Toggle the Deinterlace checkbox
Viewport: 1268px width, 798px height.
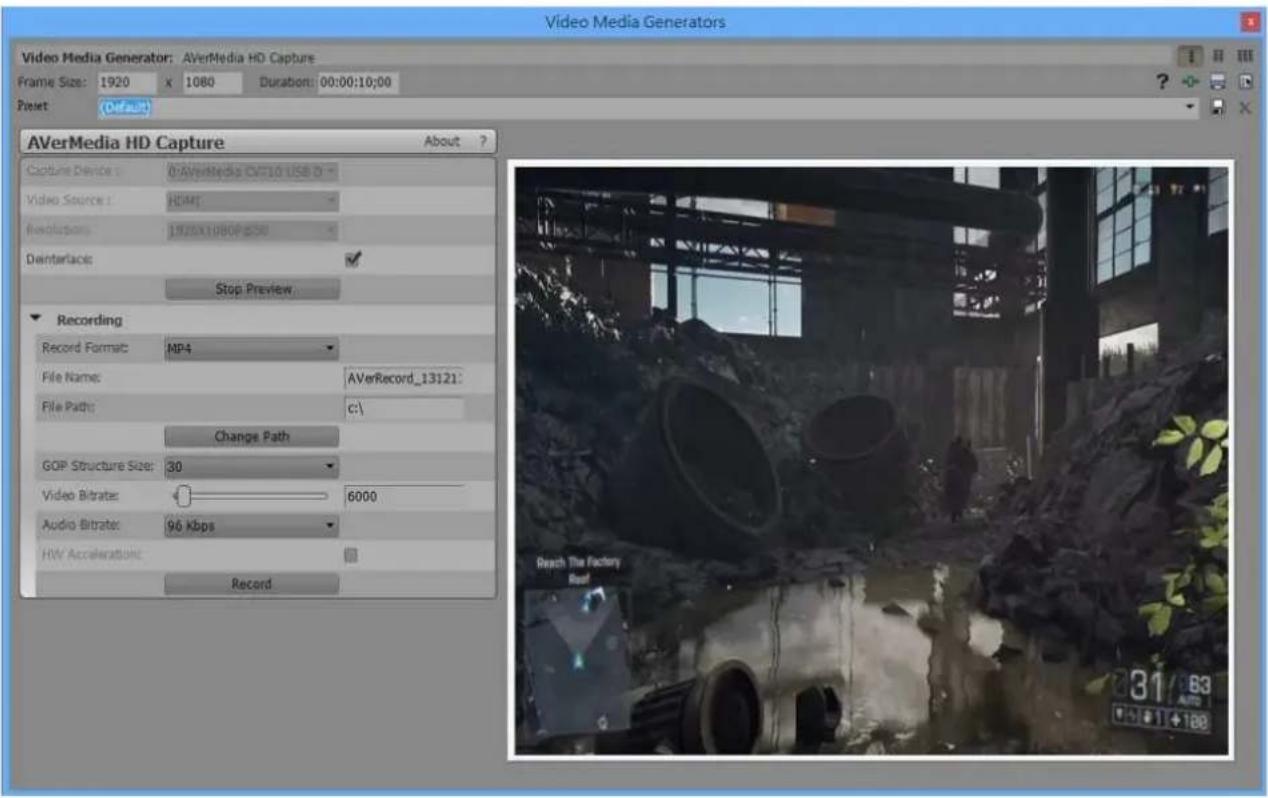point(351,259)
